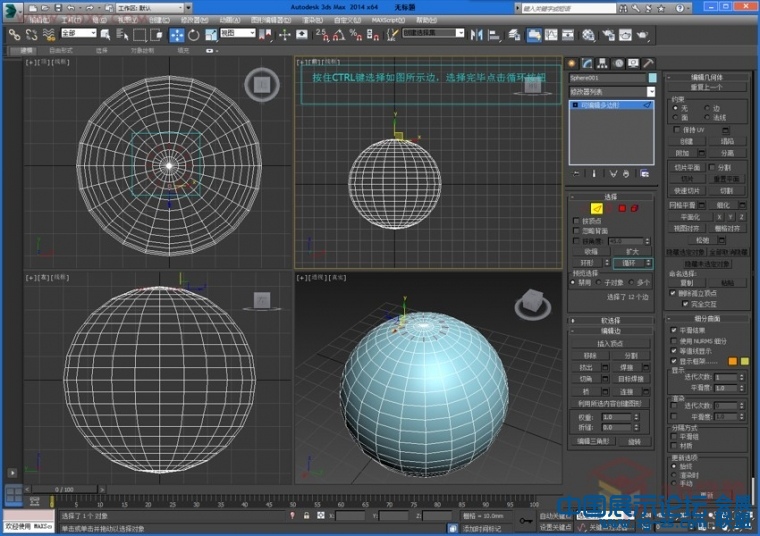This screenshot has height=536, width=760.
Task: Choose the Rectangular Selection Region tool
Action: (140, 35)
